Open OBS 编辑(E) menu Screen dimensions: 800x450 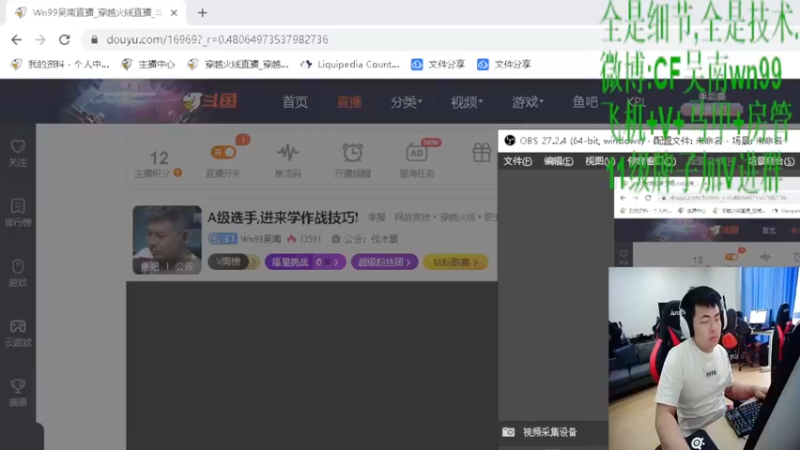[x=558, y=161]
